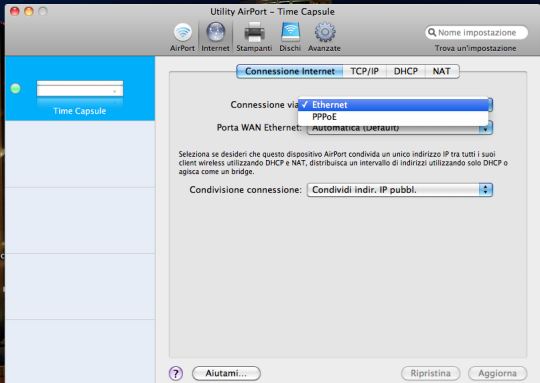
Task: Select the Internet globe toolbar icon
Action: click(215, 37)
